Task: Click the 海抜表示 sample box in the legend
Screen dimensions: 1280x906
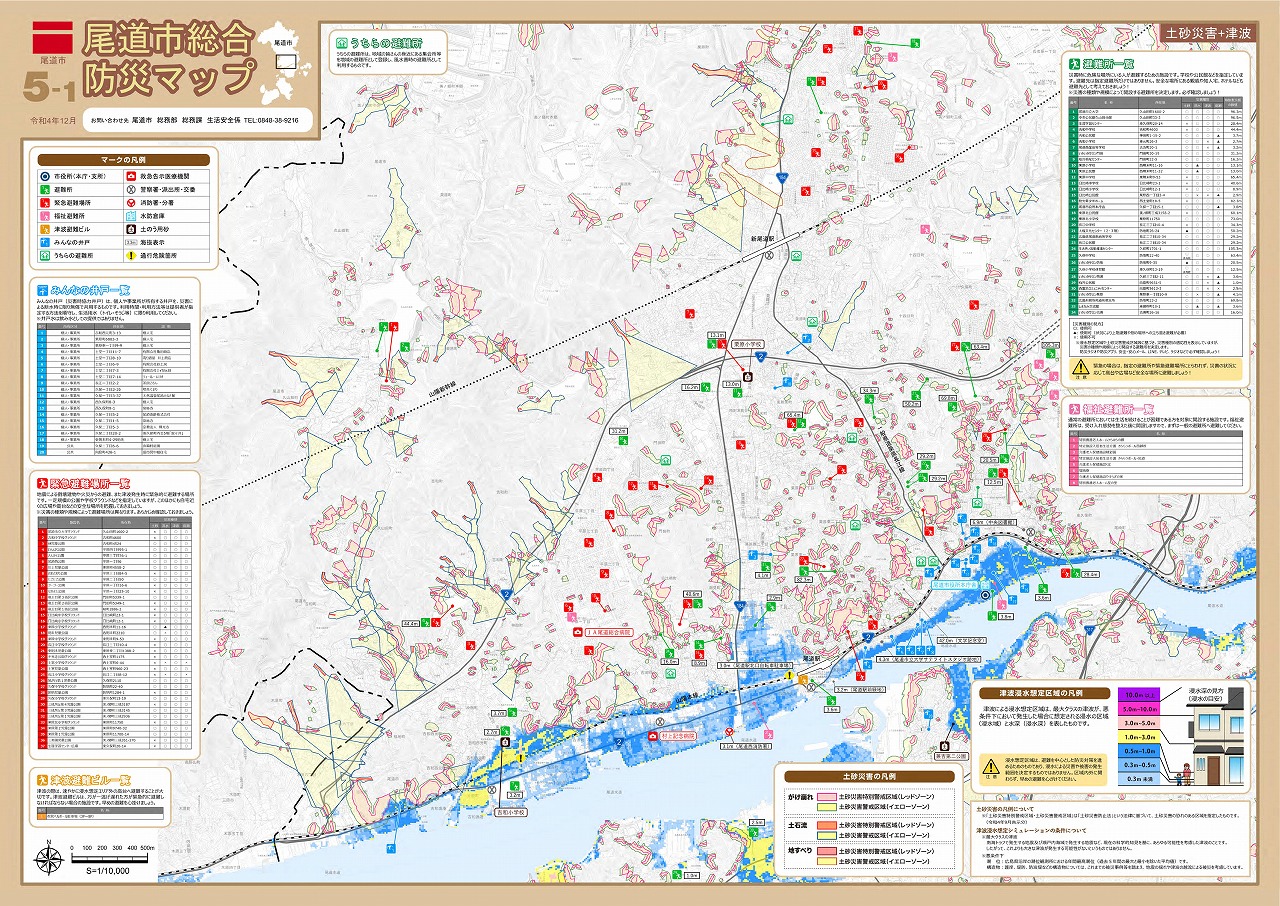Action: click(x=131, y=243)
